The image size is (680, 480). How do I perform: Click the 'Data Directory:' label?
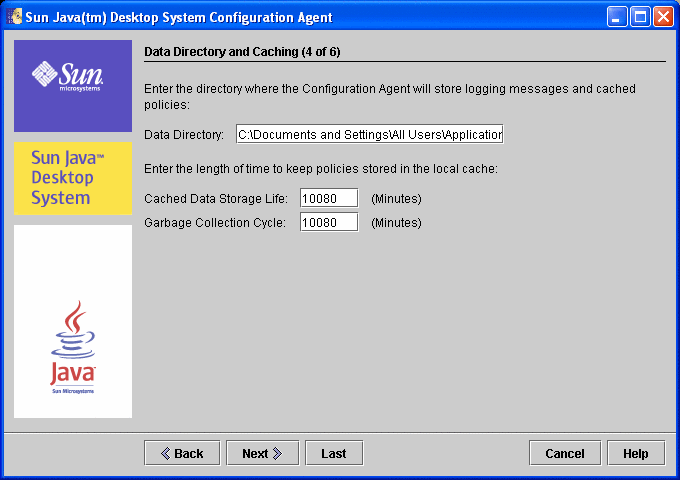184,134
